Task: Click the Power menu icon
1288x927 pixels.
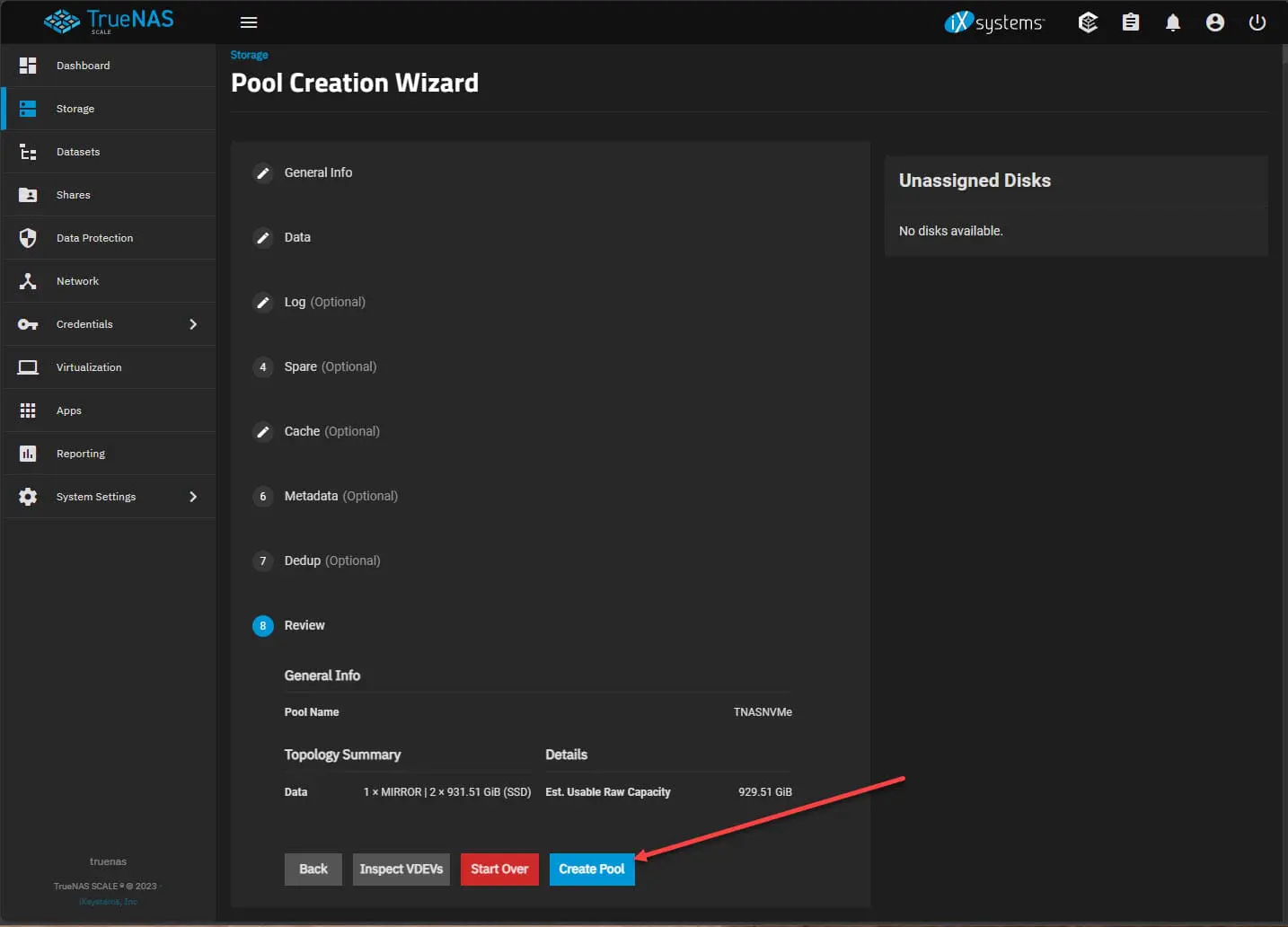Action: (1257, 22)
